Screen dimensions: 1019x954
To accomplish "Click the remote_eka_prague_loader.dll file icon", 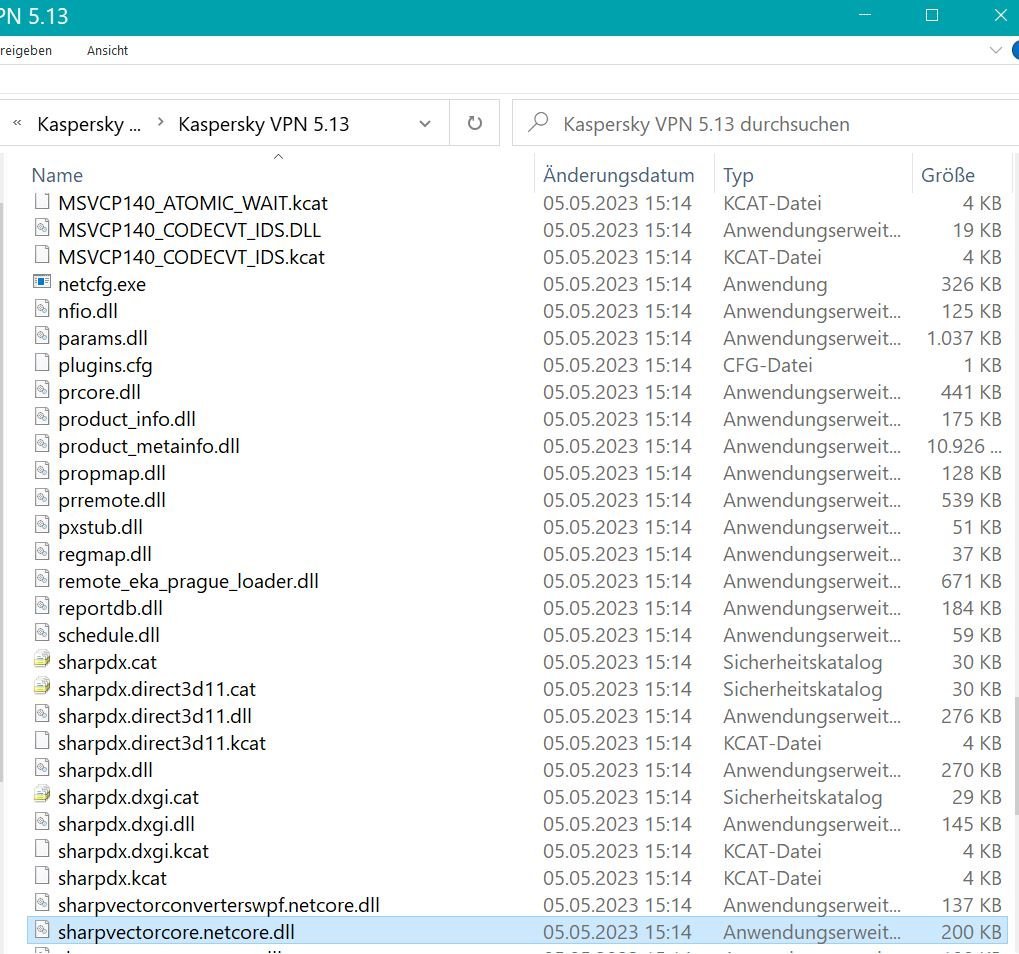I will tap(42, 580).
